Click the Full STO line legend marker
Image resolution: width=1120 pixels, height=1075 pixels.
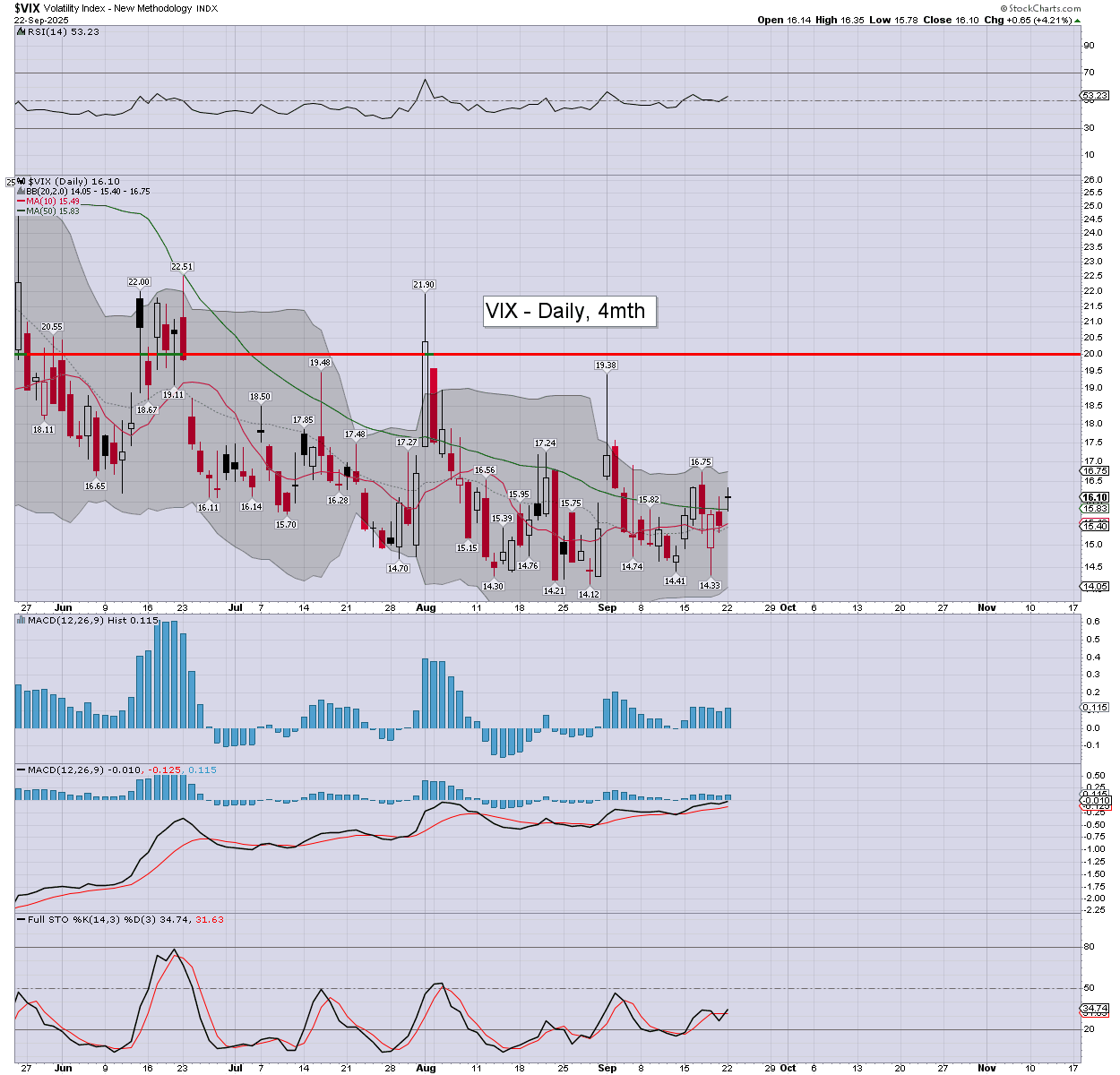click(x=21, y=919)
